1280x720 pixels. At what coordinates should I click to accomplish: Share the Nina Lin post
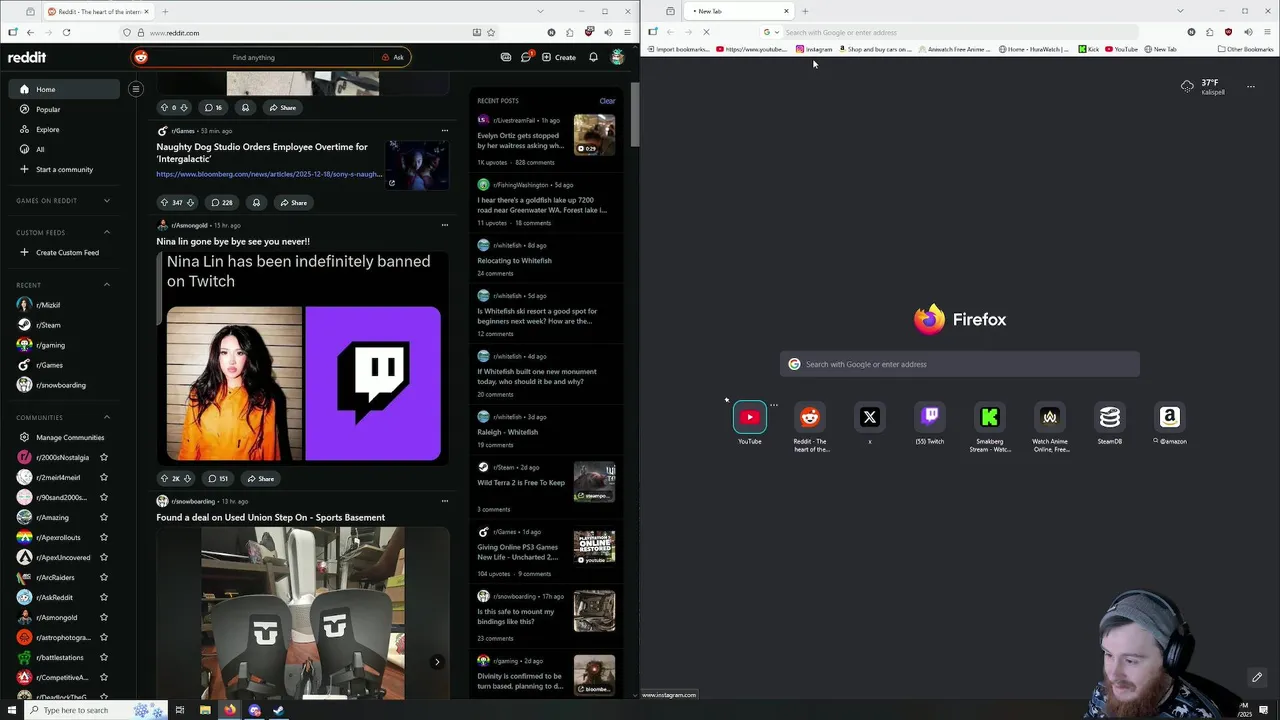(261, 478)
